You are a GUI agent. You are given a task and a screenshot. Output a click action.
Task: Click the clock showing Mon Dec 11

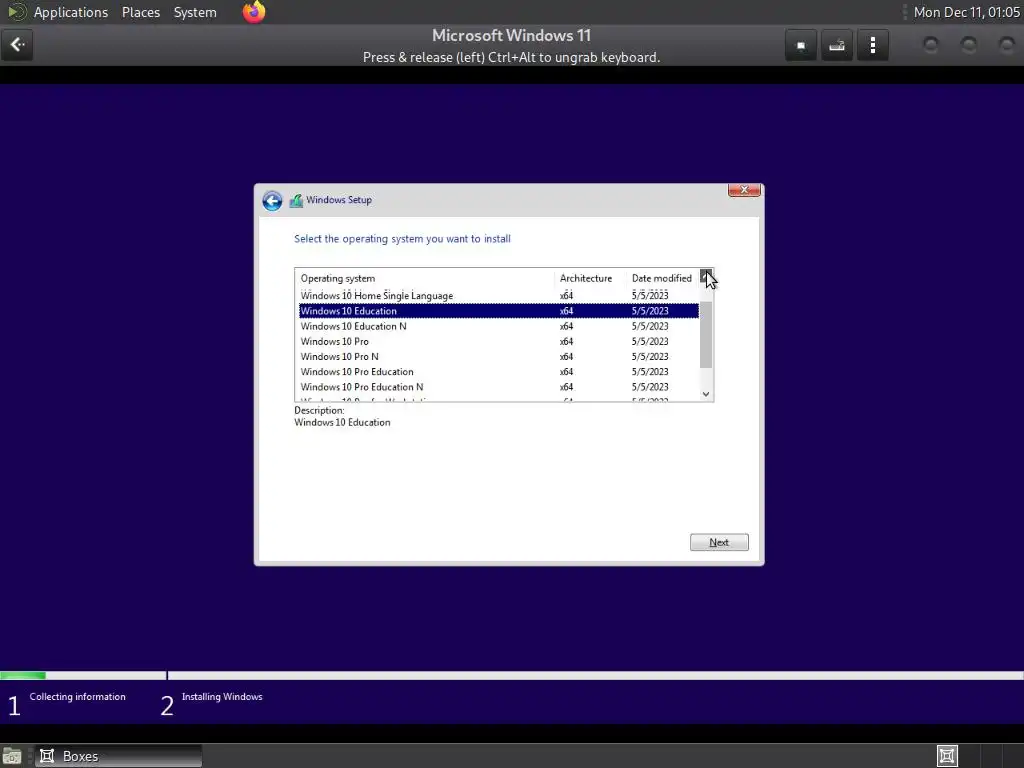[967, 12]
